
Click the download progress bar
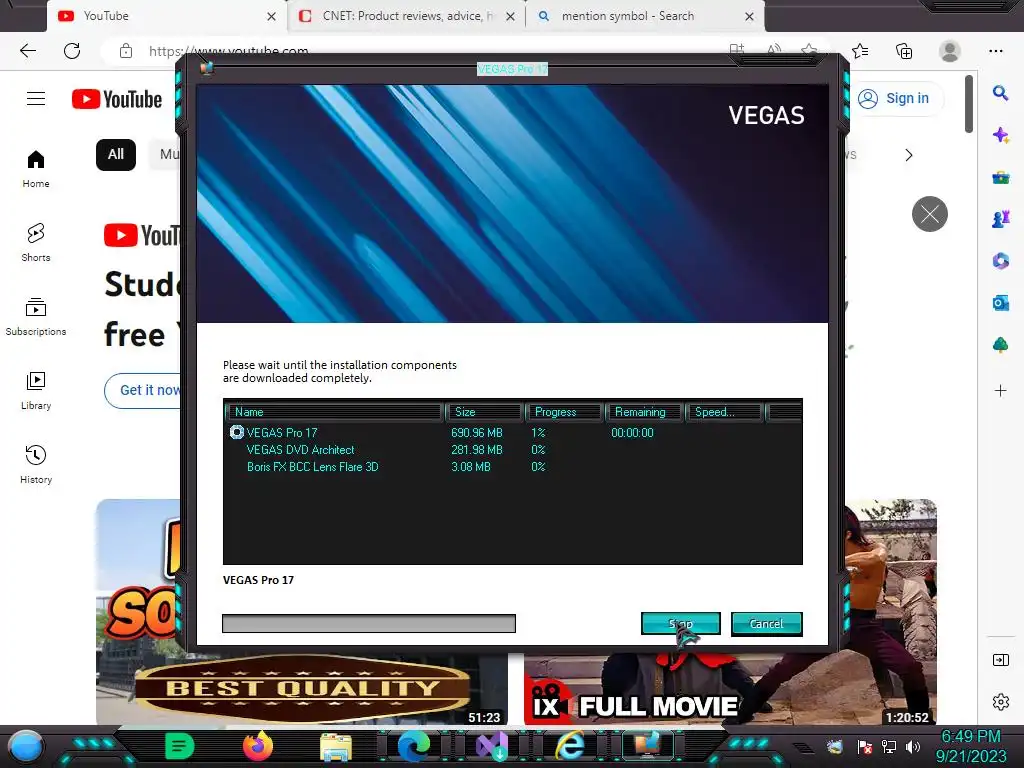pyautogui.click(x=369, y=624)
